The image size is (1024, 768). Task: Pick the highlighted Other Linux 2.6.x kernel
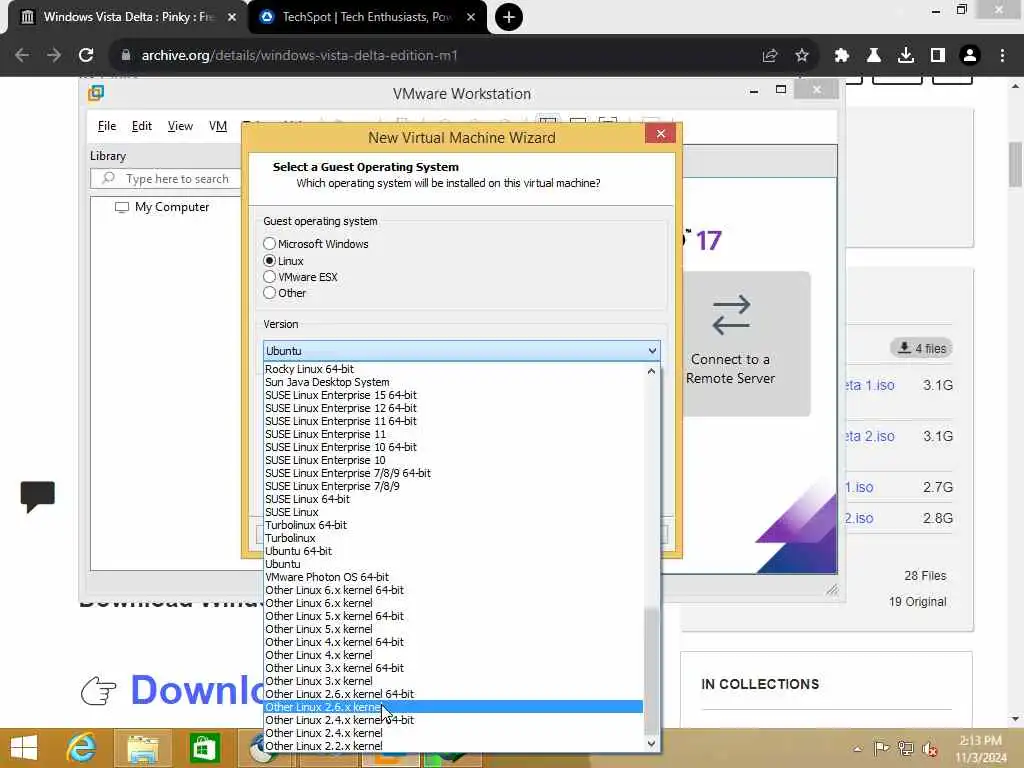pyautogui.click(x=453, y=707)
